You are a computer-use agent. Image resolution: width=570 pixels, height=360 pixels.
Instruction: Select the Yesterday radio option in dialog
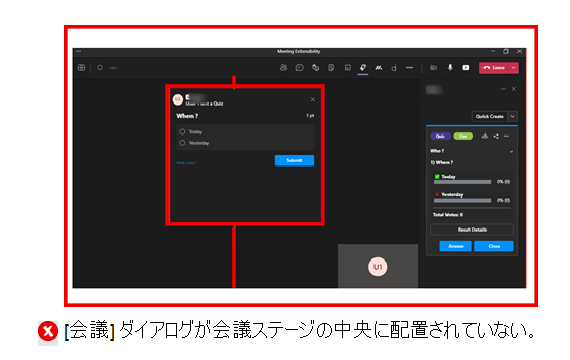coord(182,143)
